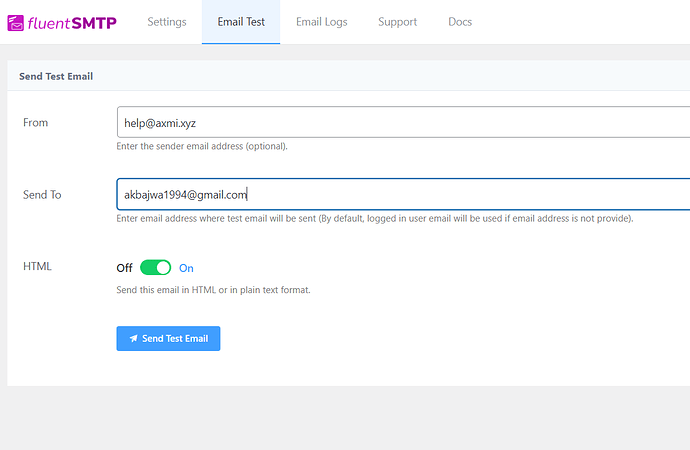Screen dimensions: 690x450
Task: Toggle the HTML format switch
Action: [x=155, y=267]
